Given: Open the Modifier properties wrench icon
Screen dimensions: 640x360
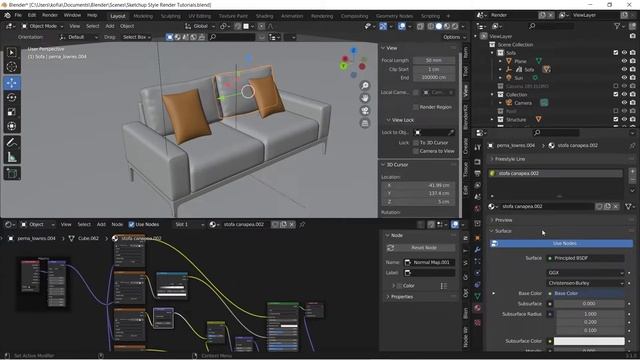Looking at the screenshot, I should (478, 249).
